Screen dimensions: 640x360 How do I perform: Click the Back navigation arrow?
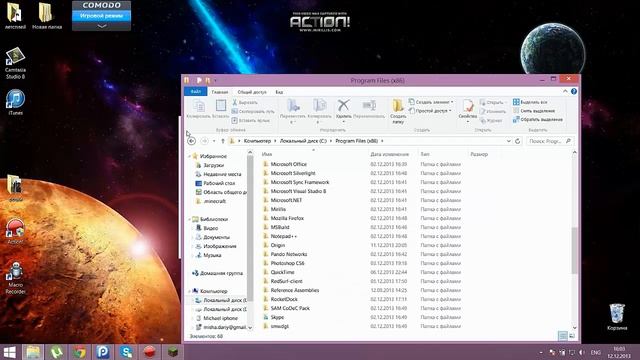coord(191,141)
